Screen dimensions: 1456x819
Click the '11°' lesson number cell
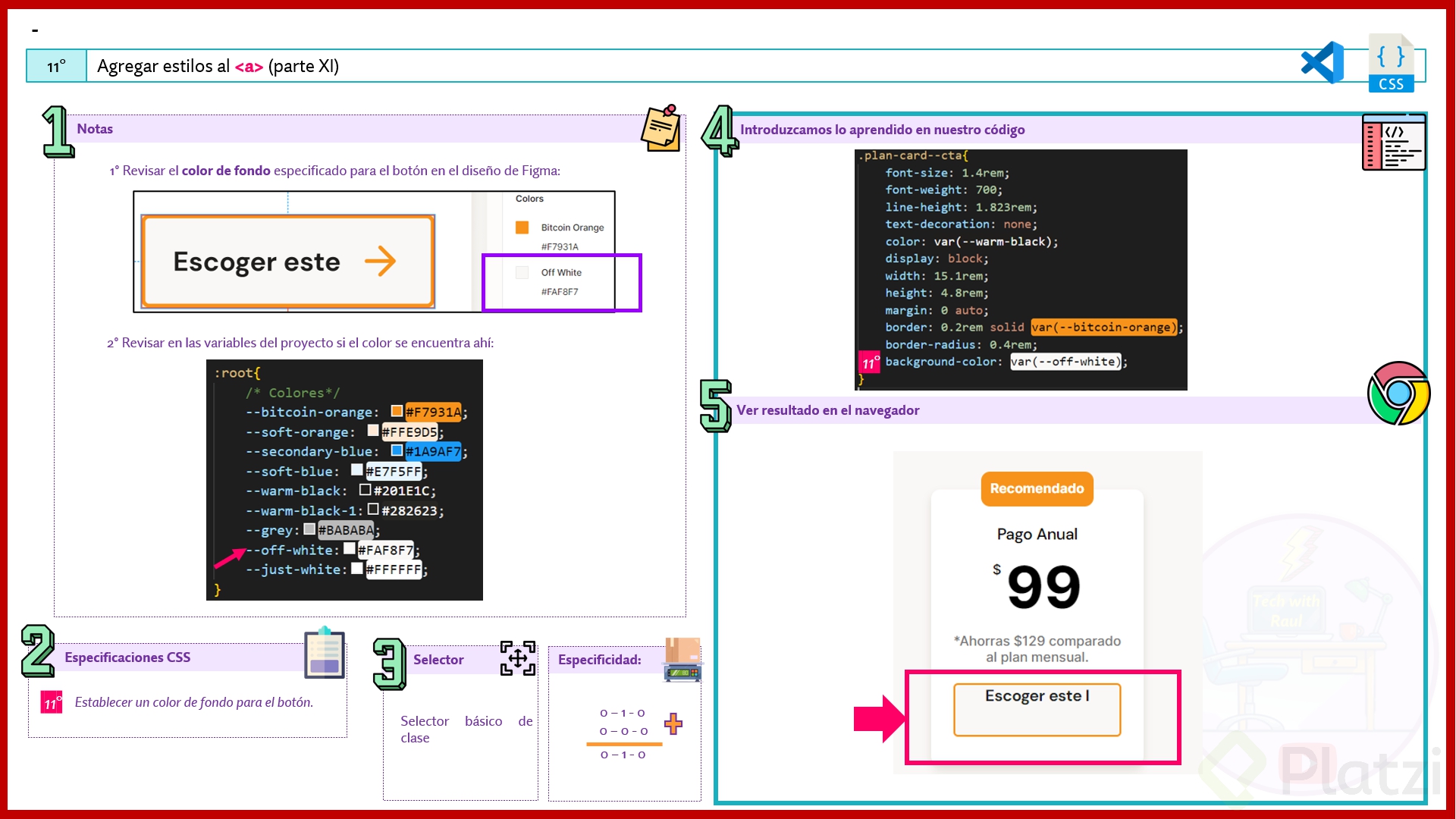57,66
